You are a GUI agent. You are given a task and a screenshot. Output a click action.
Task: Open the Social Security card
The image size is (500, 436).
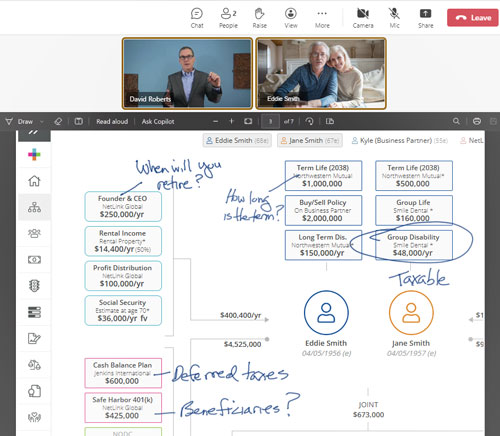[123, 310]
